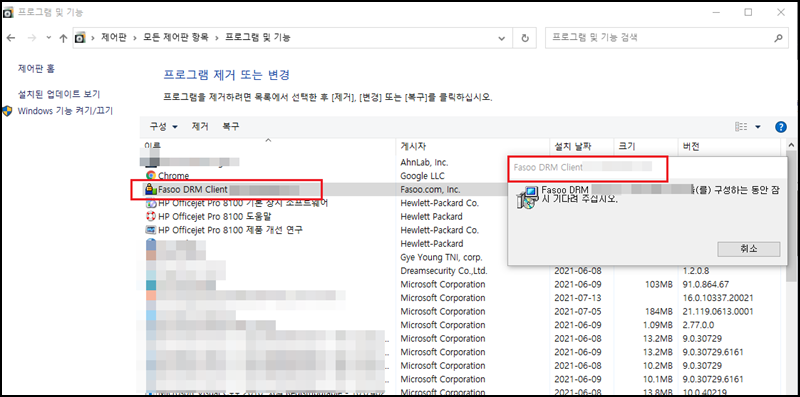The height and width of the screenshot is (397, 800).
Task: Expand the address bar history dropdown
Action: click(x=502, y=38)
